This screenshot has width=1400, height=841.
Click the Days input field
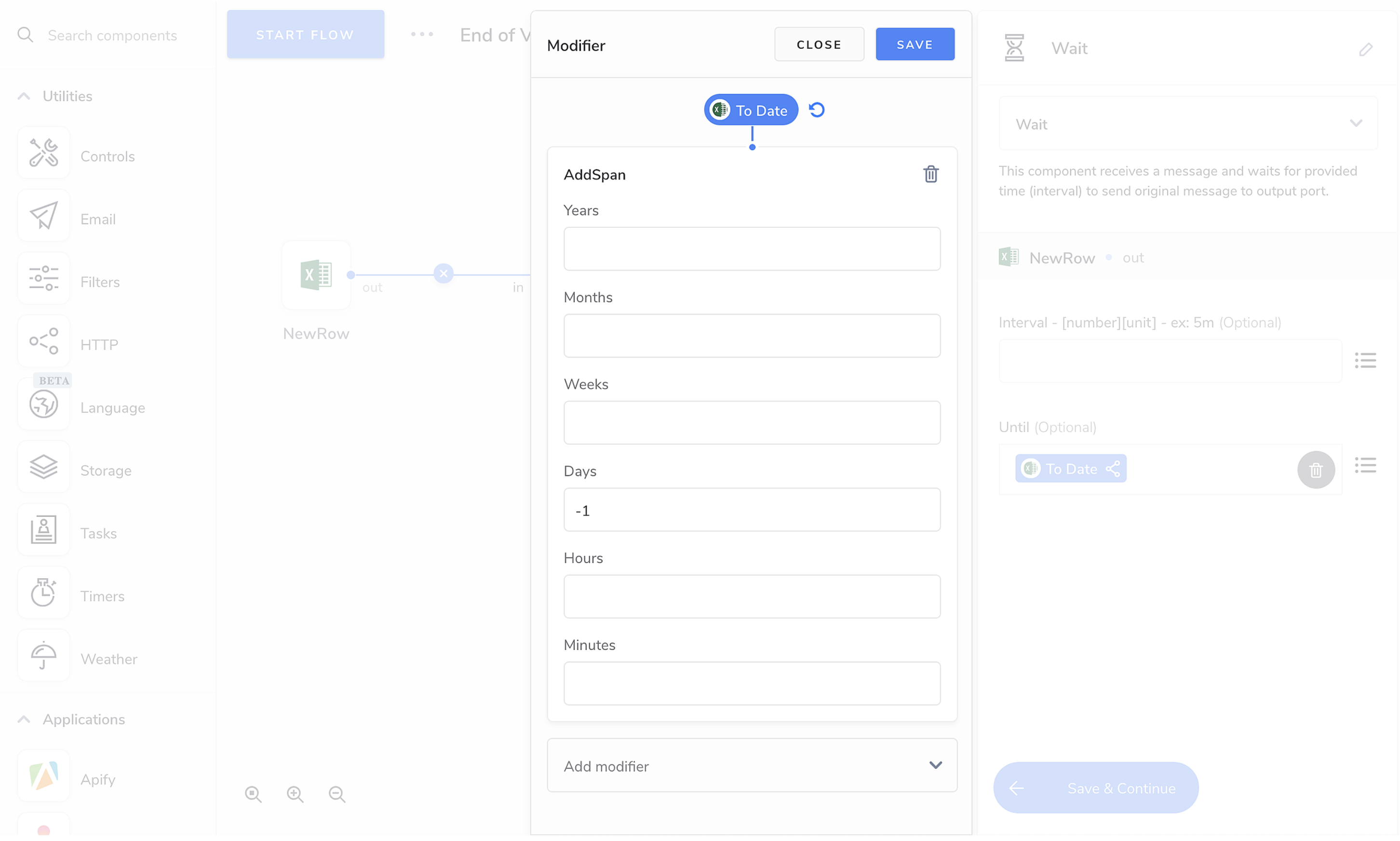point(752,510)
